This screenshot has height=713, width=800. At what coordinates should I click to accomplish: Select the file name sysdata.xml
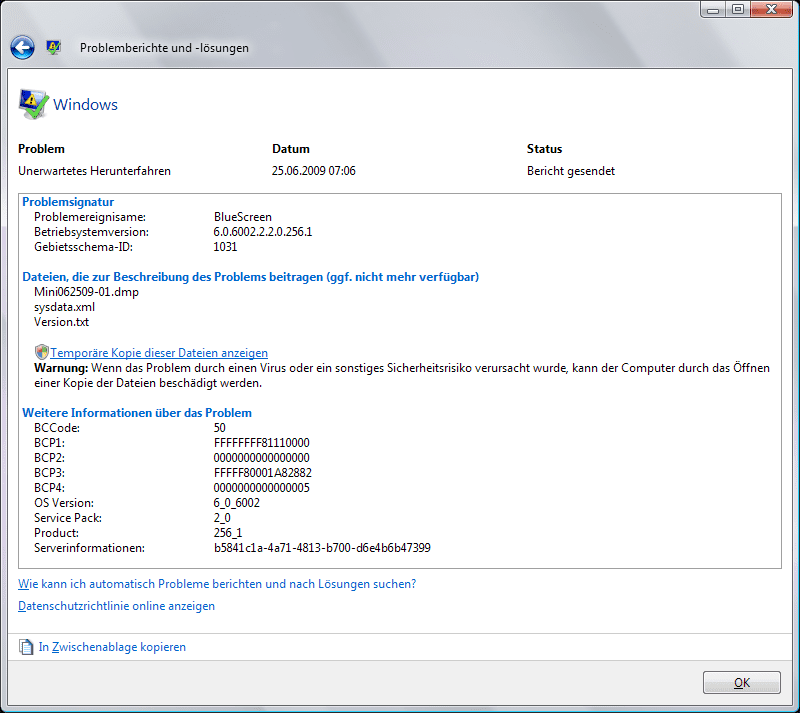(64, 307)
